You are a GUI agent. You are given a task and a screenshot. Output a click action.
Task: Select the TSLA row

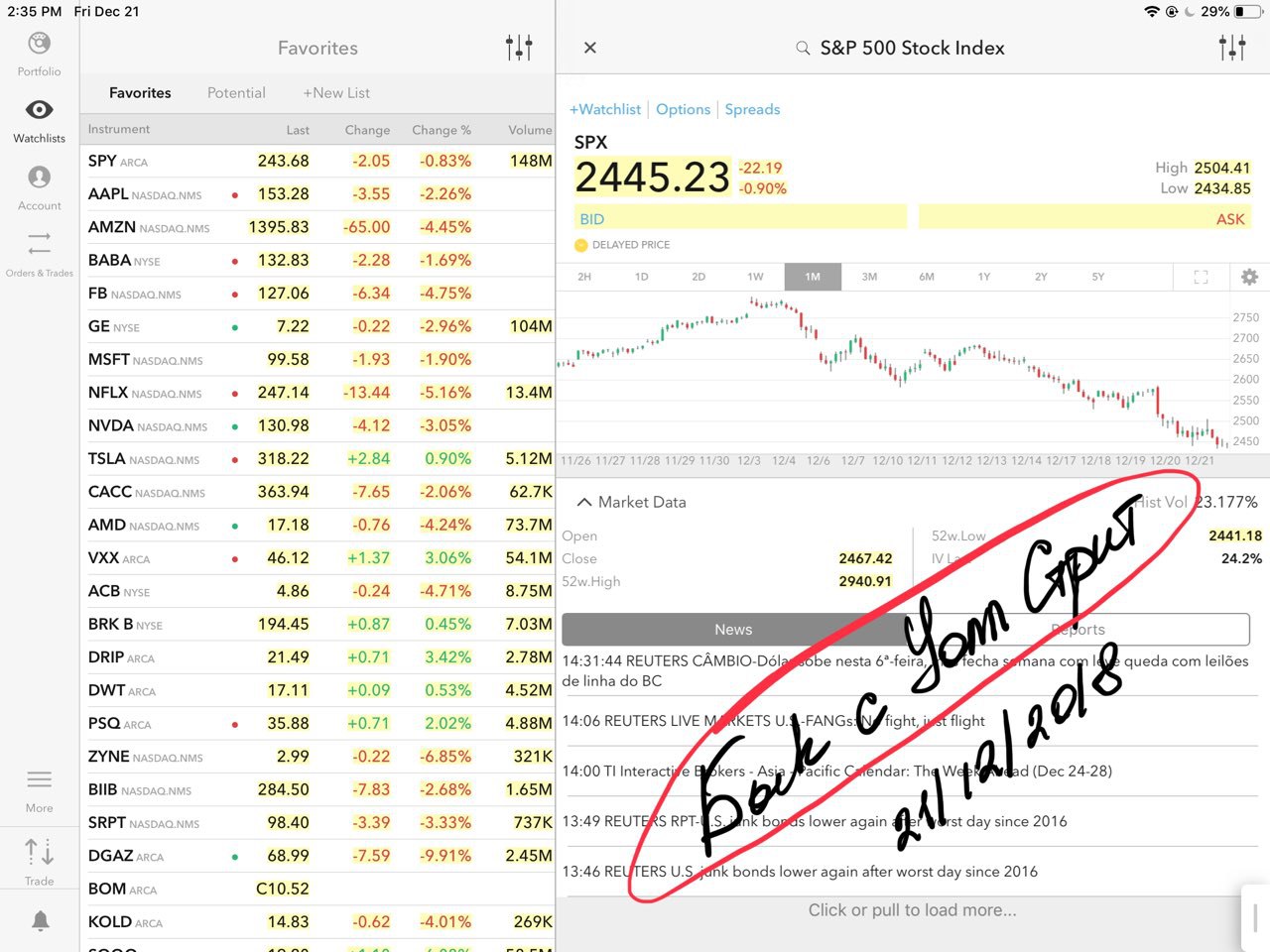coord(317,459)
